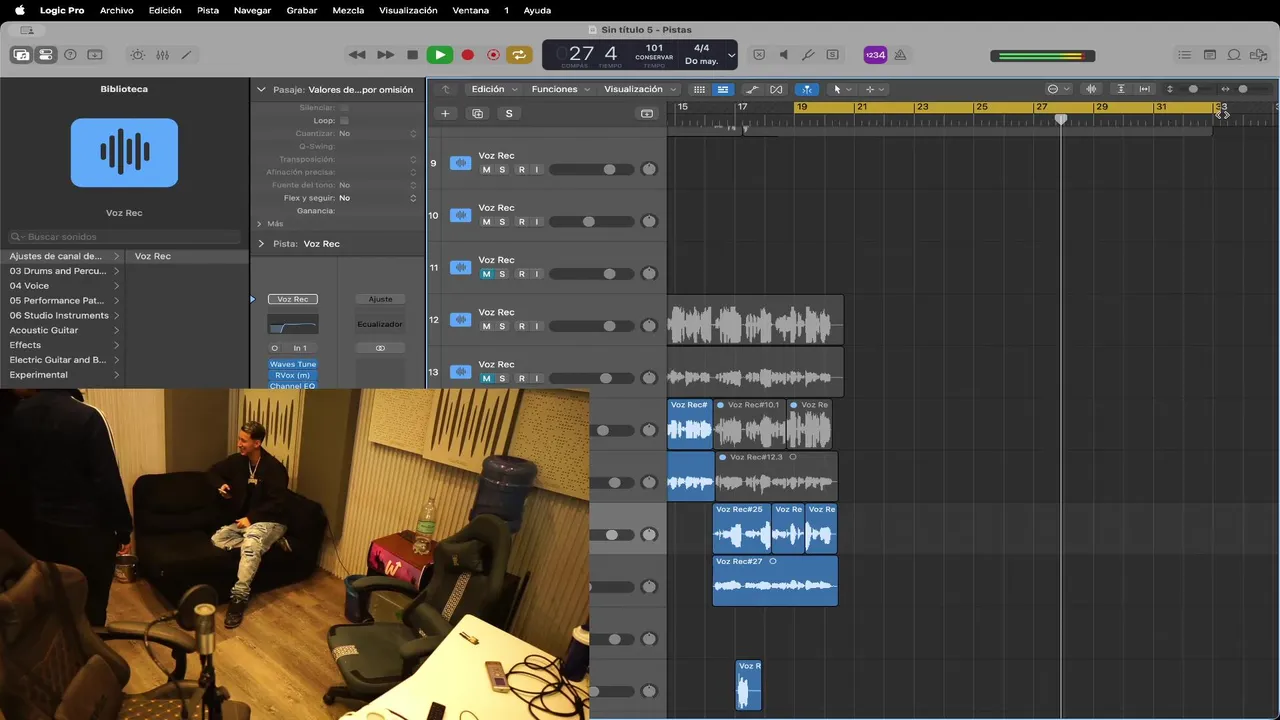Viewport: 1280px width, 720px height.
Task: Toggle the Library panel button
Action: [21, 55]
